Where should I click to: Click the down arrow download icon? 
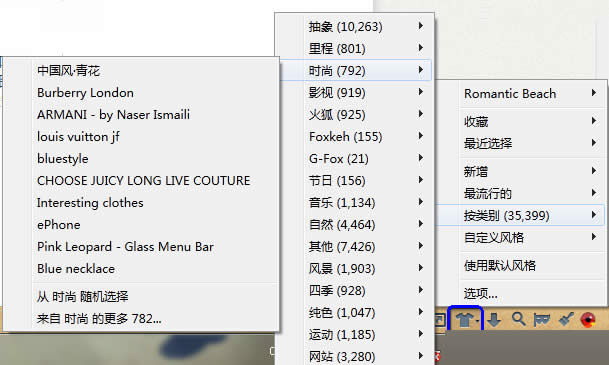494,320
